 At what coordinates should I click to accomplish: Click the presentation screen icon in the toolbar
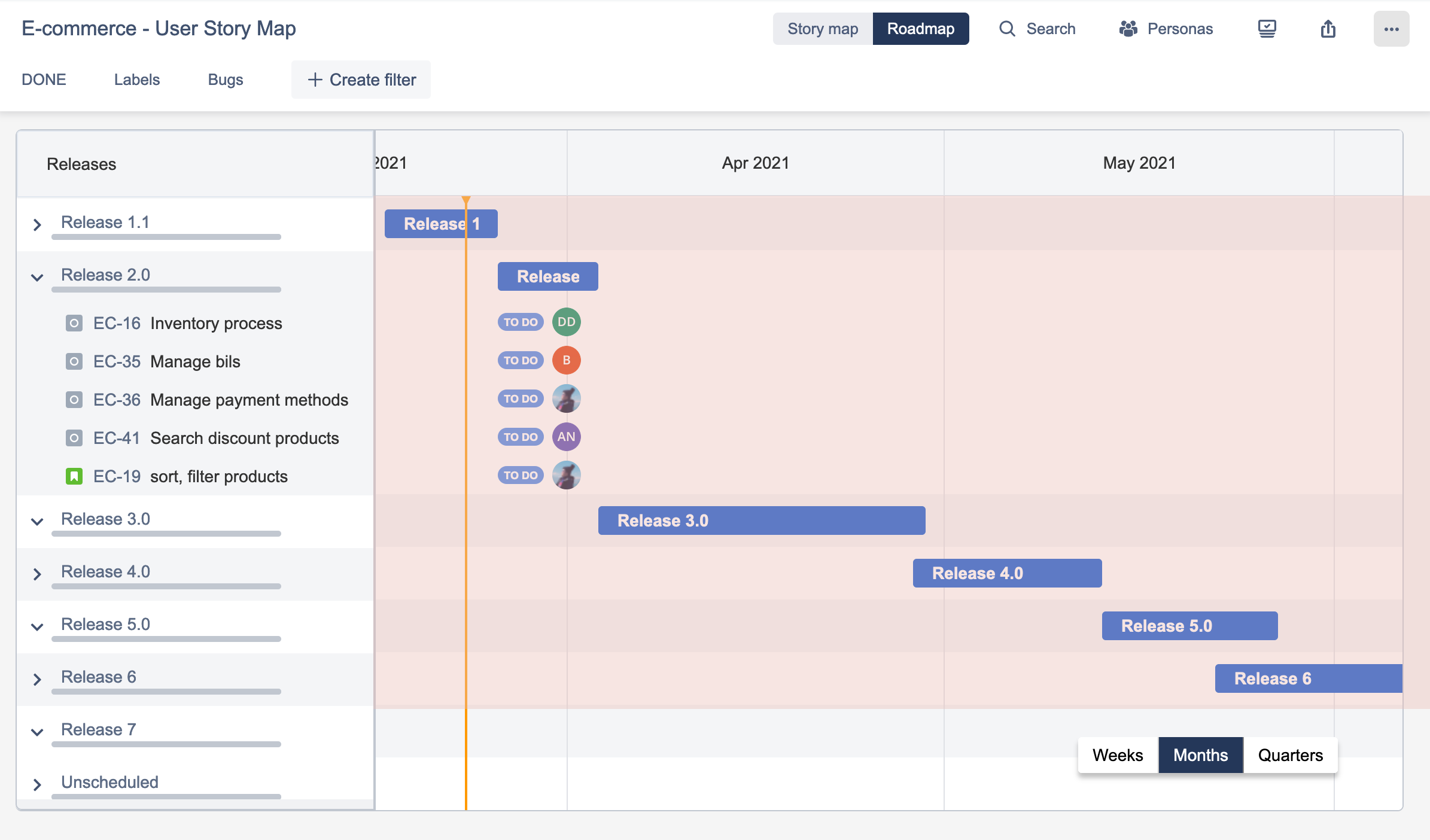(1268, 28)
